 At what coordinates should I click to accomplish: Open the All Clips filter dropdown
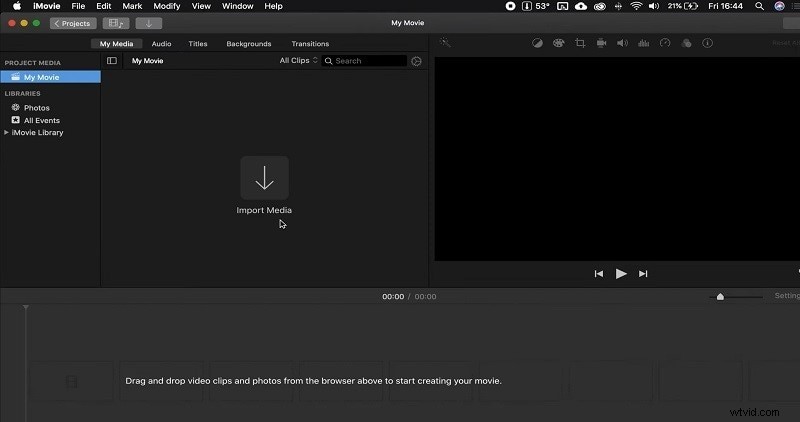click(298, 60)
